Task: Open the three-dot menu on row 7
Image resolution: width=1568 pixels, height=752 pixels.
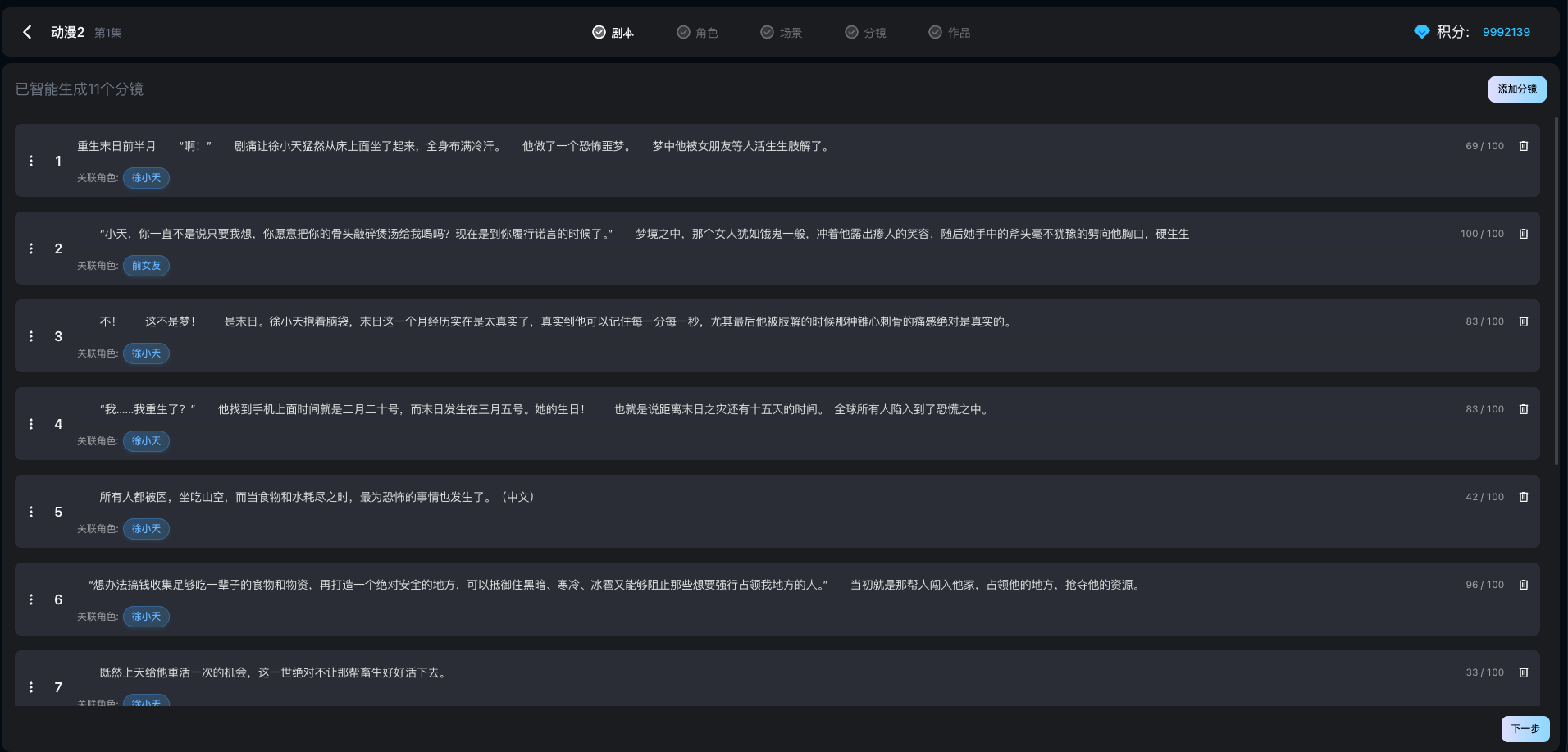Action: point(31,687)
